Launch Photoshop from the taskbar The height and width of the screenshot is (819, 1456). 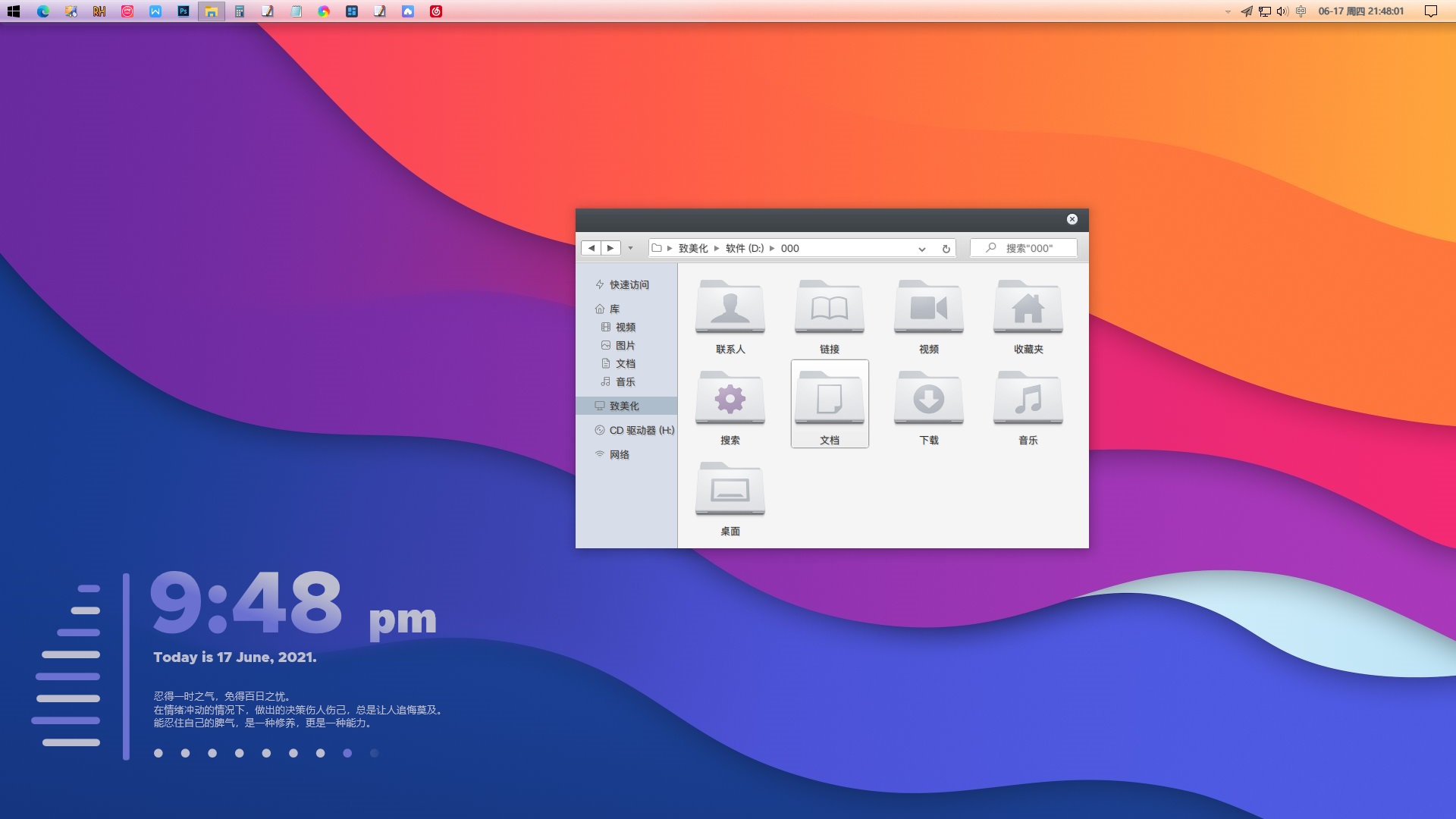point(184,11)
